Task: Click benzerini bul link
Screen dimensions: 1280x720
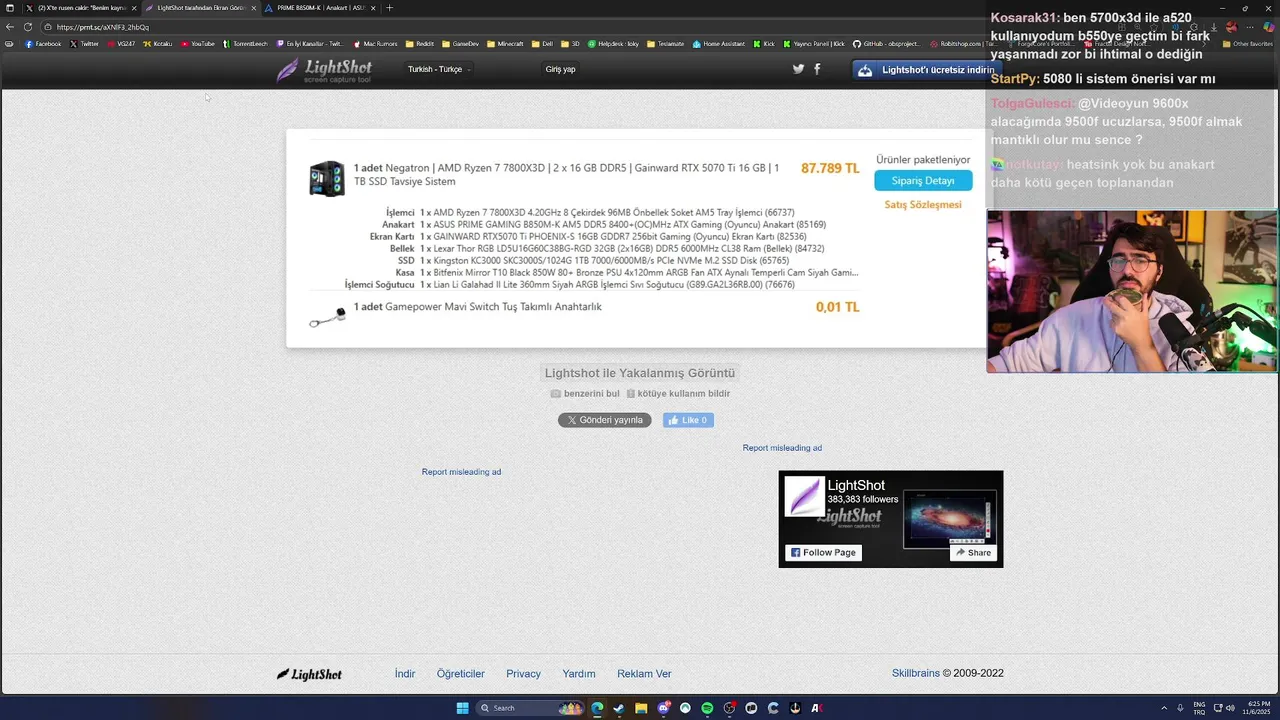Action: pos(585,393)
